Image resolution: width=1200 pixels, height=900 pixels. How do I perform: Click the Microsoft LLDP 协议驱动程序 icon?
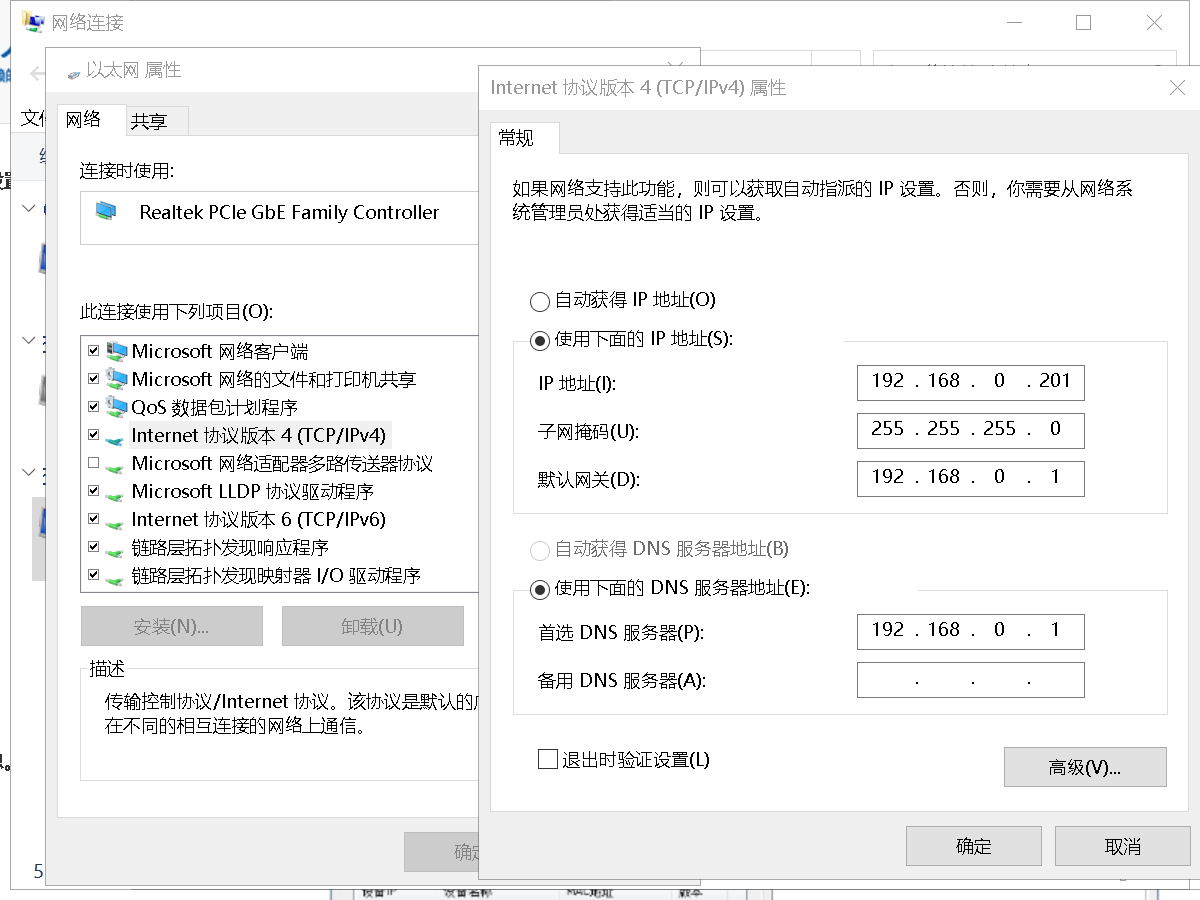(117, 492)
